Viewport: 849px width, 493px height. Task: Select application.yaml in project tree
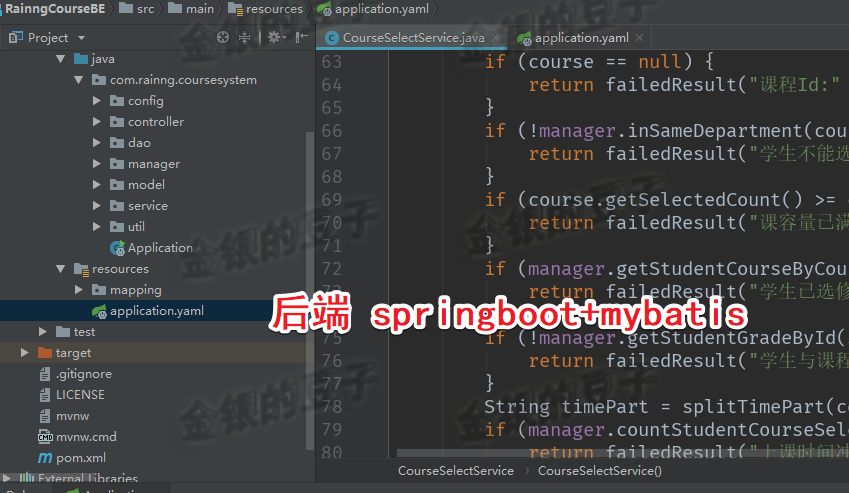[x=156, y=311]
